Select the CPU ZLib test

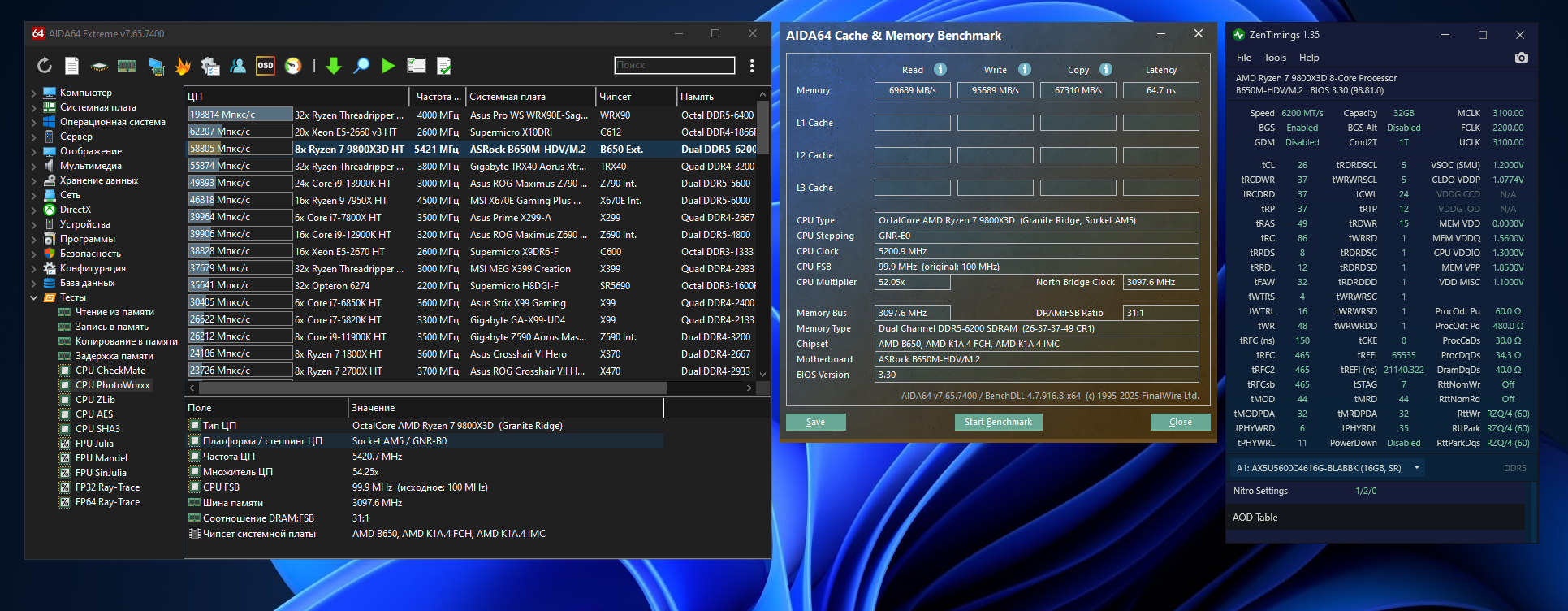(95, 400)
